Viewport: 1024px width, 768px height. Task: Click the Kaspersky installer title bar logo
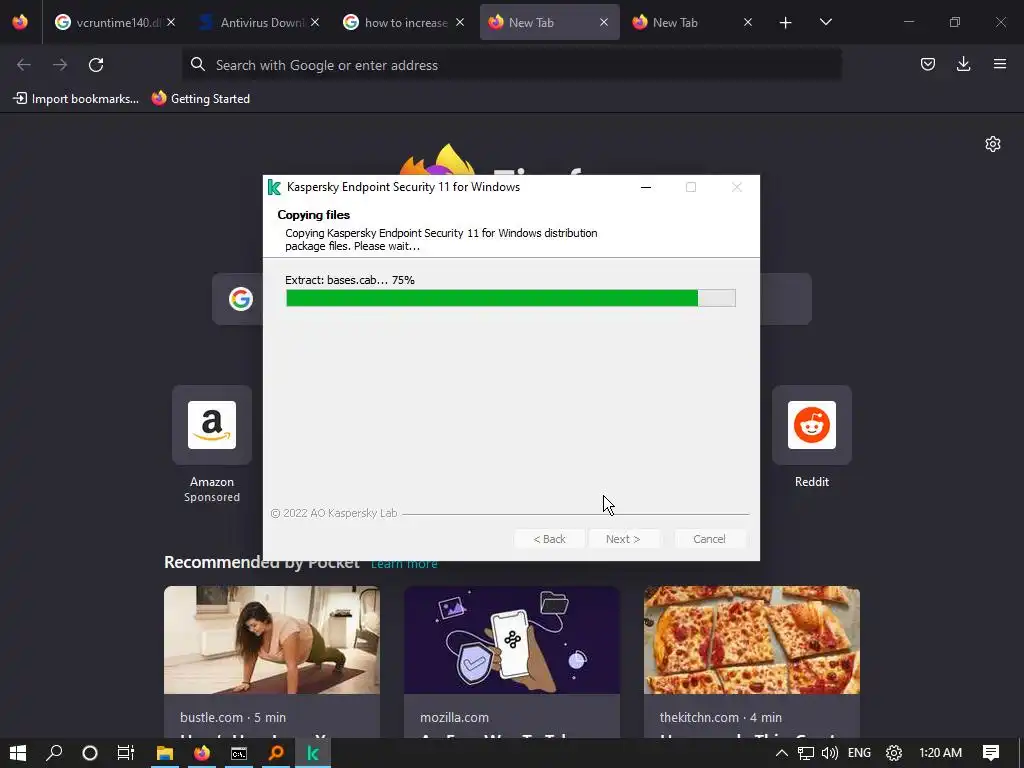click(x=274, y=187)
